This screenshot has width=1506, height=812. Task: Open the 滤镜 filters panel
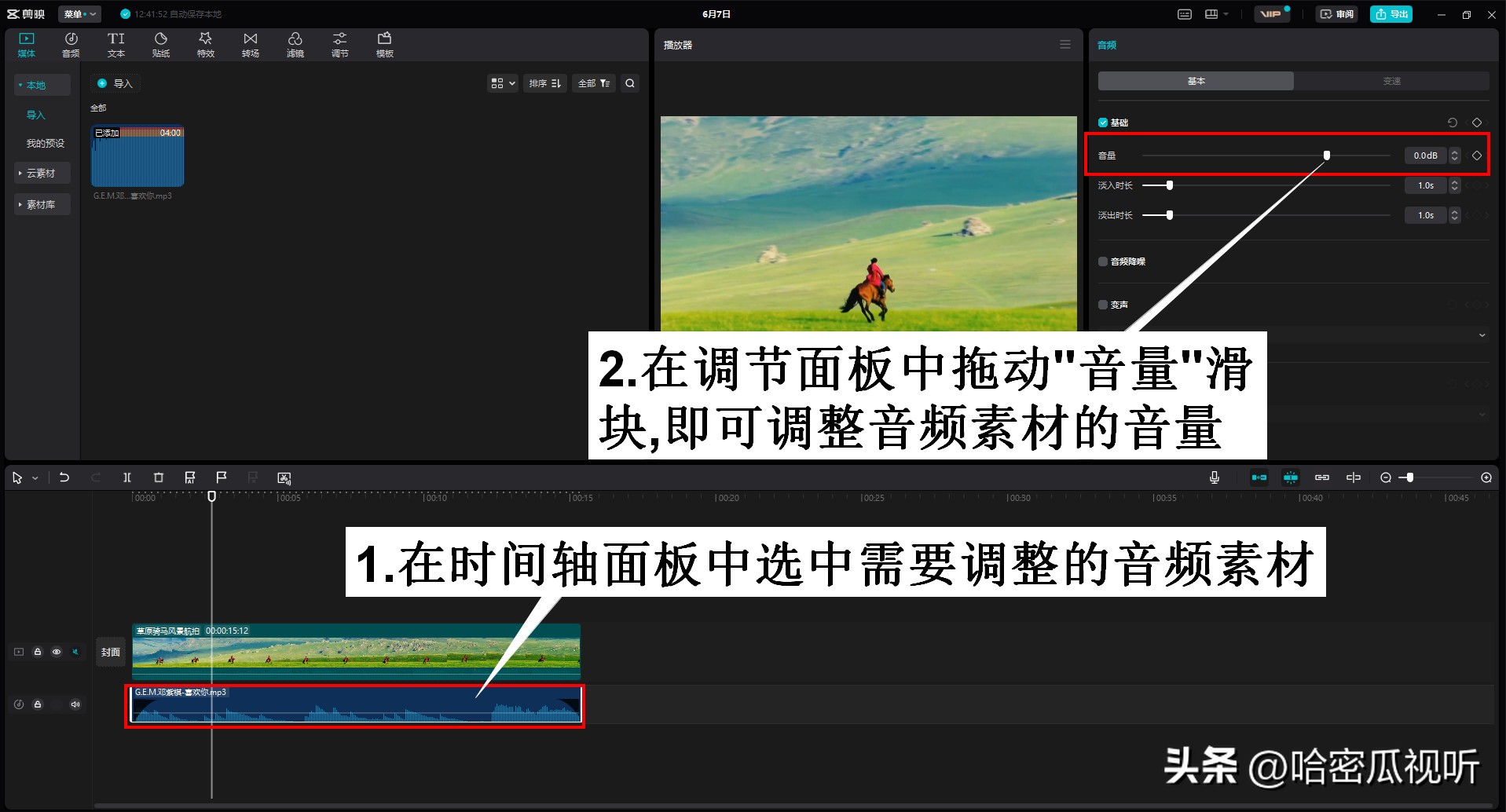[x=295, y=43]
